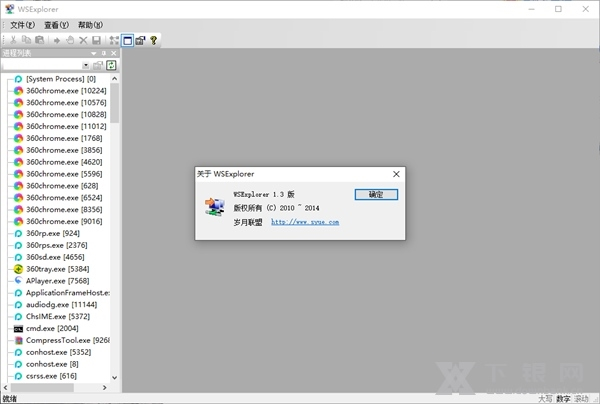Select 360chrome.exe [6524] process
The width and height of the screenshot is (600, 404).
64,197
